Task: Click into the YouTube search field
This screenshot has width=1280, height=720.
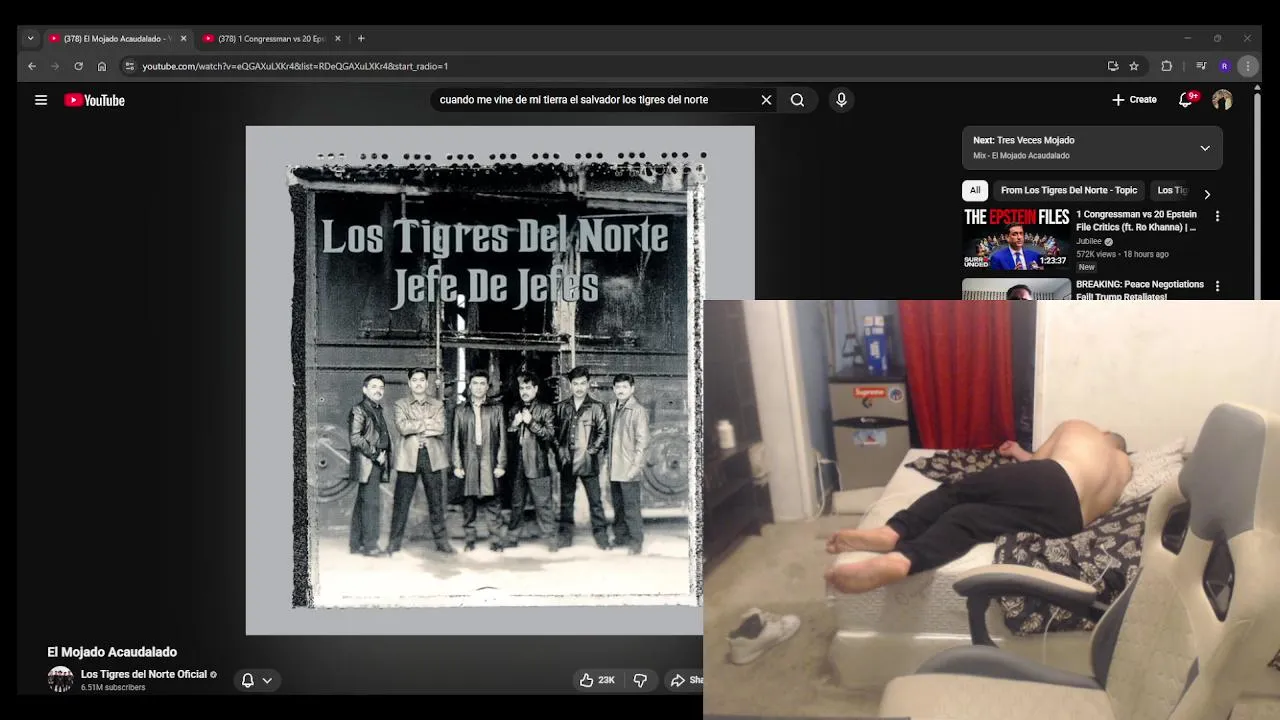Action: [x=595, y=100]
